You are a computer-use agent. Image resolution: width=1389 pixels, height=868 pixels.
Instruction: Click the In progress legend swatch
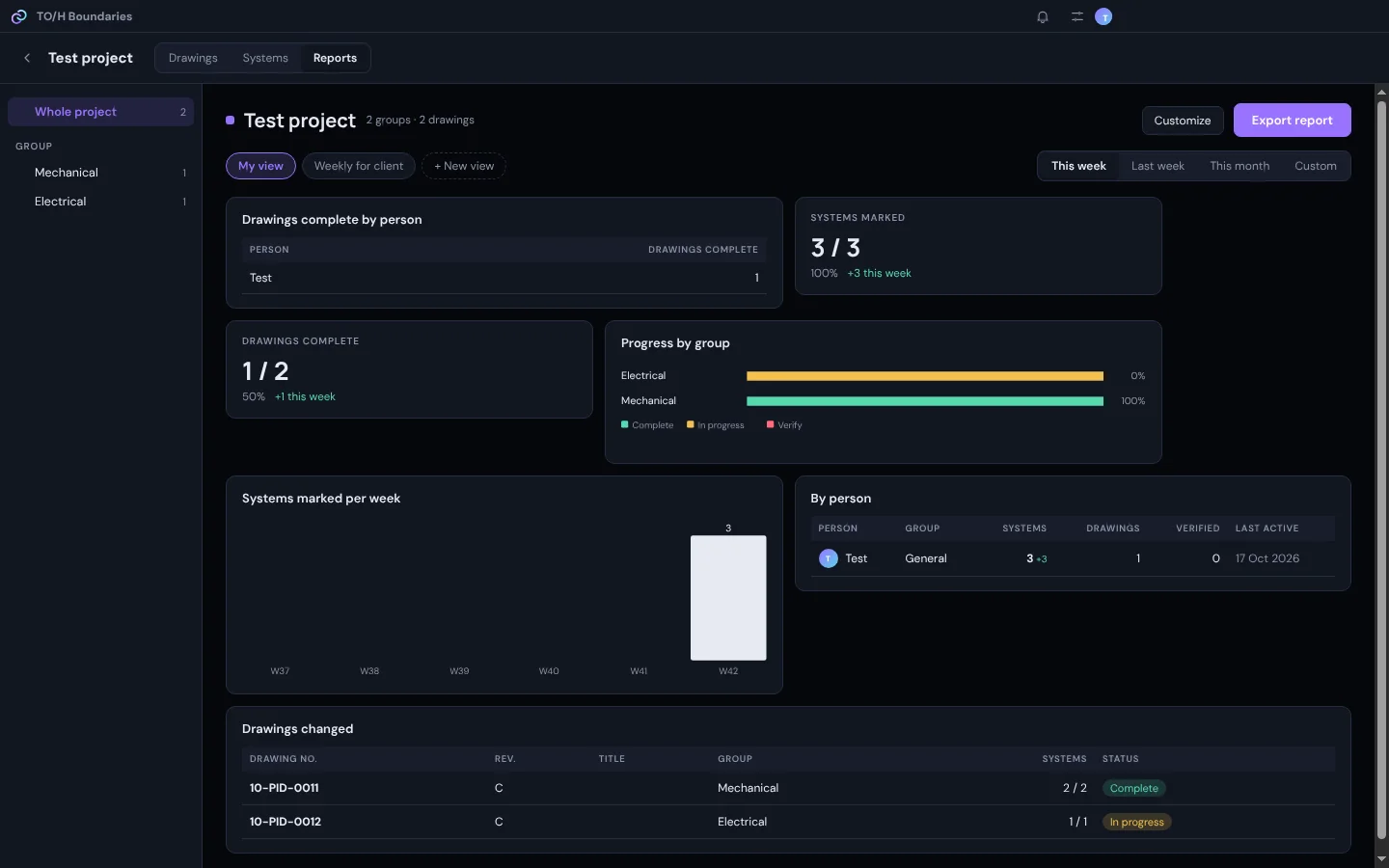691,424
